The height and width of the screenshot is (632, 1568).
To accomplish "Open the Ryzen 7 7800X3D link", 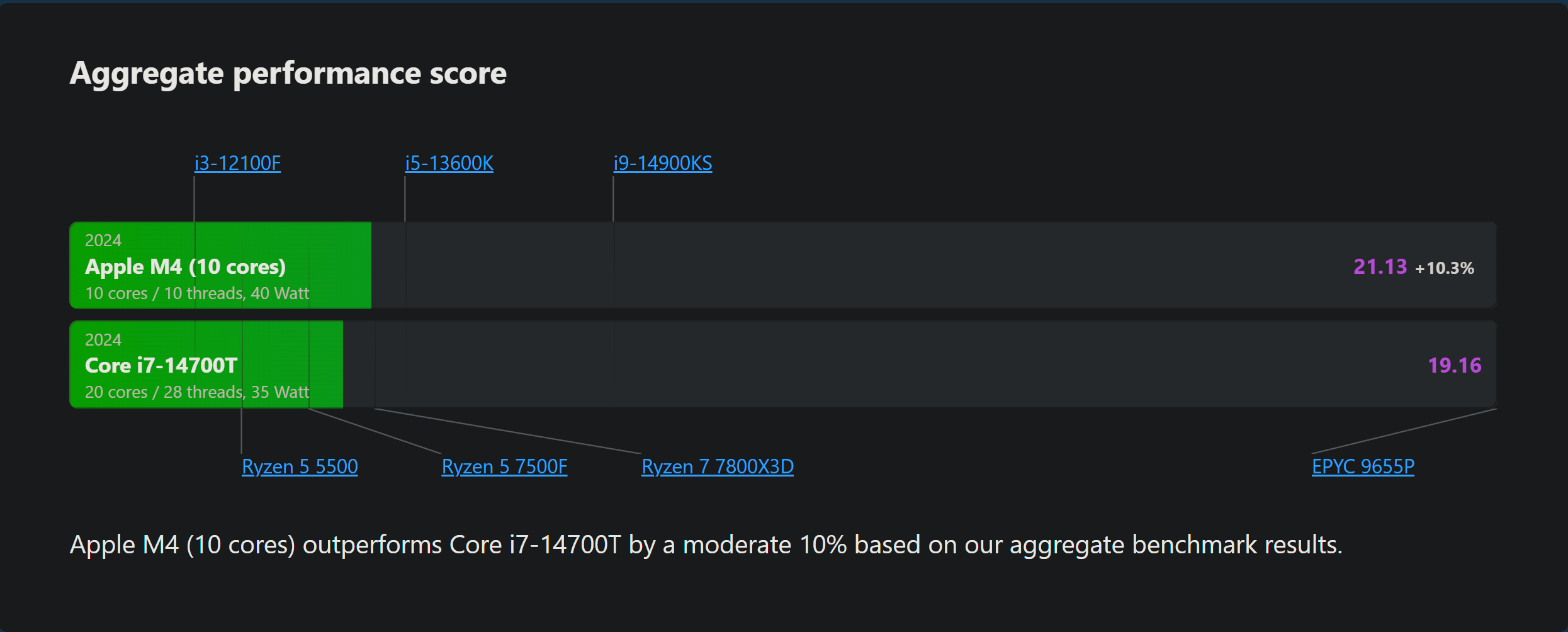I will [717, 466].
